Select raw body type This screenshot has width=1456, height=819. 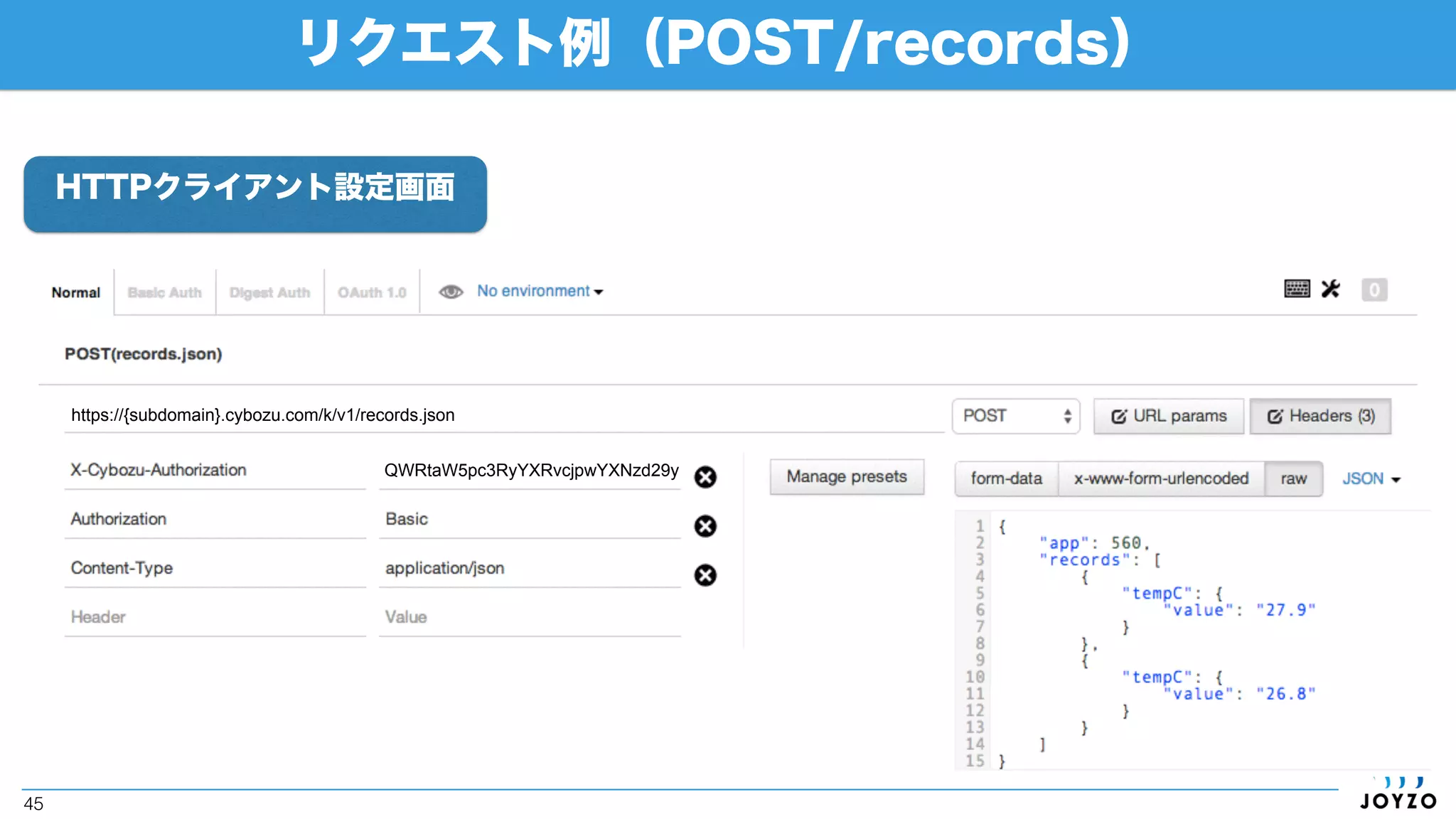coord(1294,478)
